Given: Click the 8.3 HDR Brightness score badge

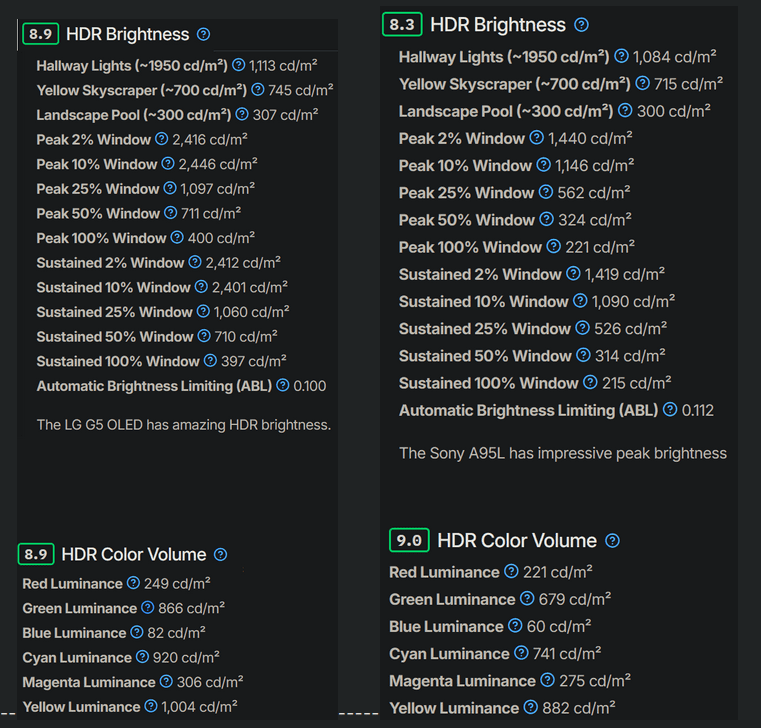Looking at the screenshot, I should coord(401,24).
